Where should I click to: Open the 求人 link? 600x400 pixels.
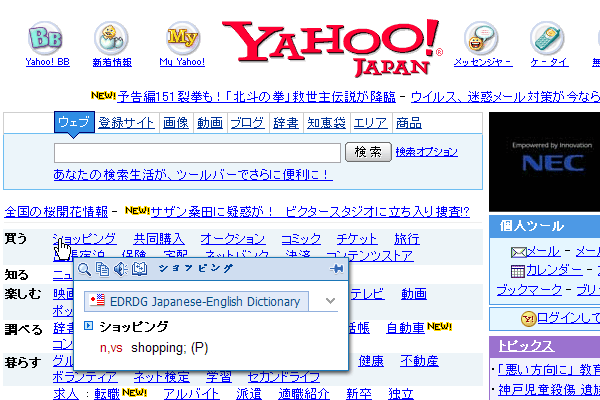point(66,394)
